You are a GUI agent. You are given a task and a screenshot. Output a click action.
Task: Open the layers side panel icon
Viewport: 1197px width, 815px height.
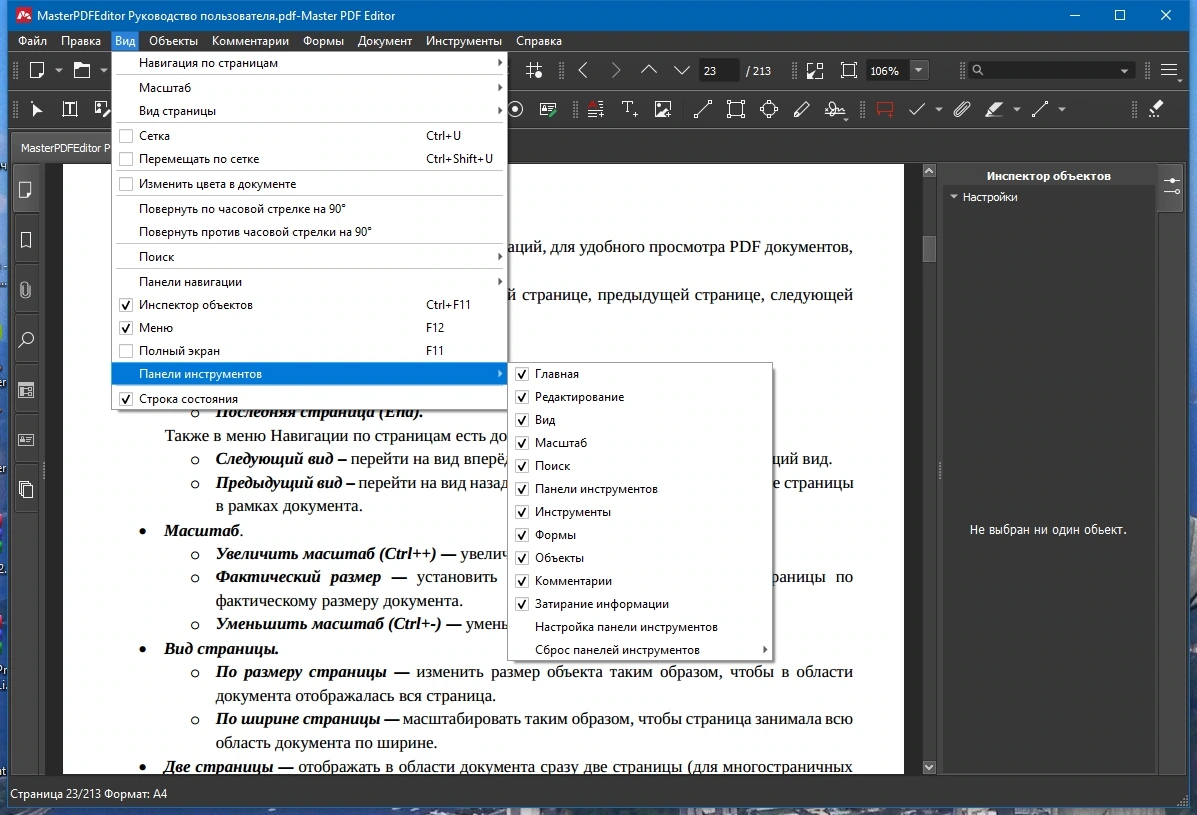[x=26, y=489]
